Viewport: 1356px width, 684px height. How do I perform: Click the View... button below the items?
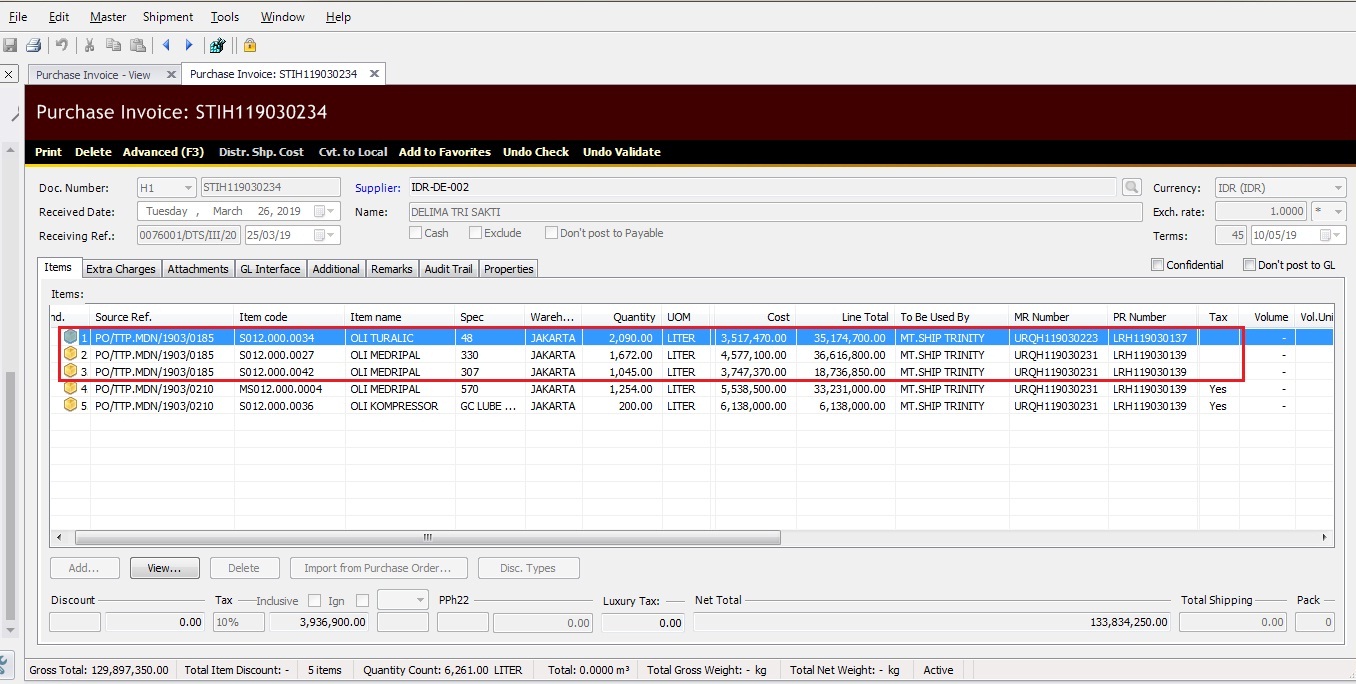click(164, 568)
